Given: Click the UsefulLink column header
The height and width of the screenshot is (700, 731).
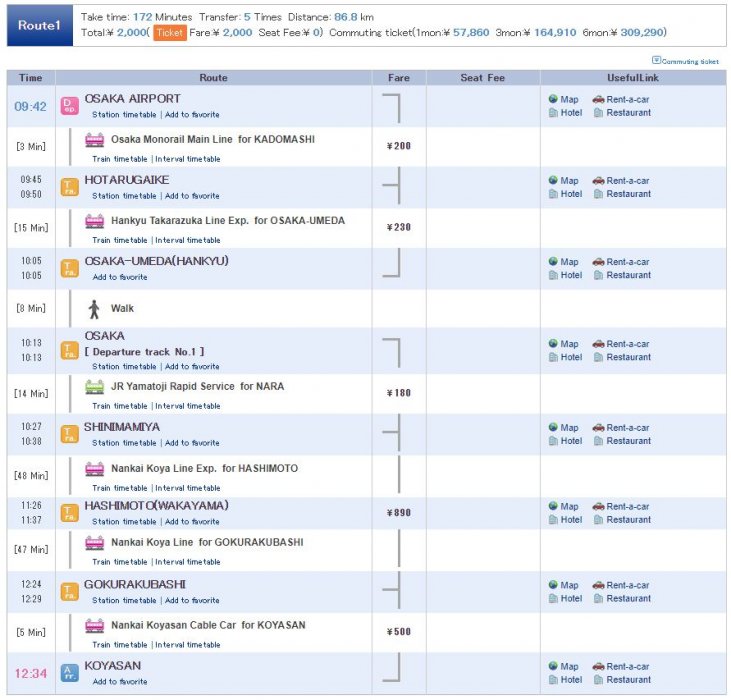Looking at the screenshot, I should 633,78.
